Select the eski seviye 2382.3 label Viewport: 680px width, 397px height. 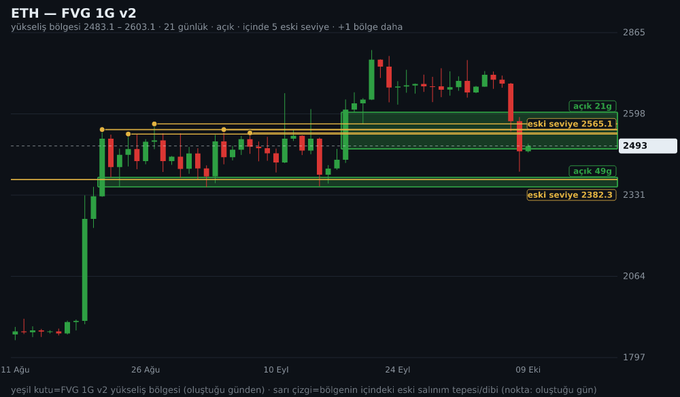[x=571, y=195]
